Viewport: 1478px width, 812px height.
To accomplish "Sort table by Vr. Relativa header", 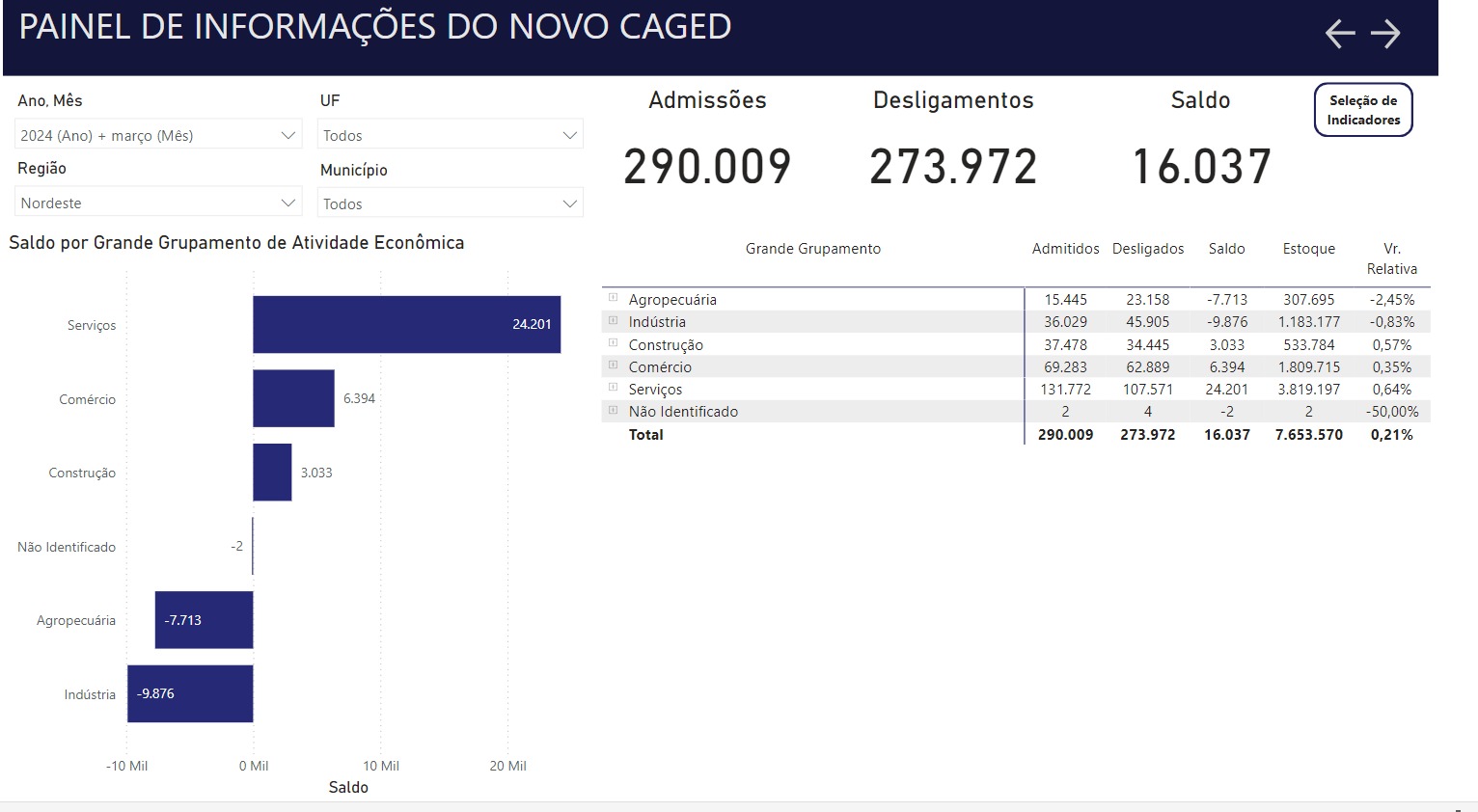I will click(x=1392, y=258).
